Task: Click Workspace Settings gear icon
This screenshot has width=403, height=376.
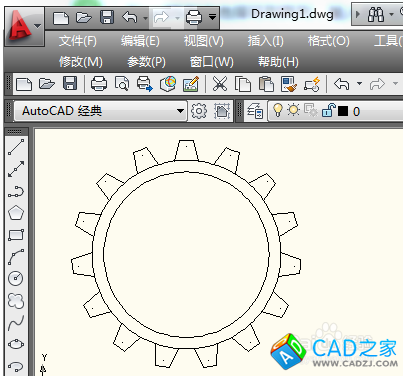Action: pyautogui.click(x=199, y=111)
